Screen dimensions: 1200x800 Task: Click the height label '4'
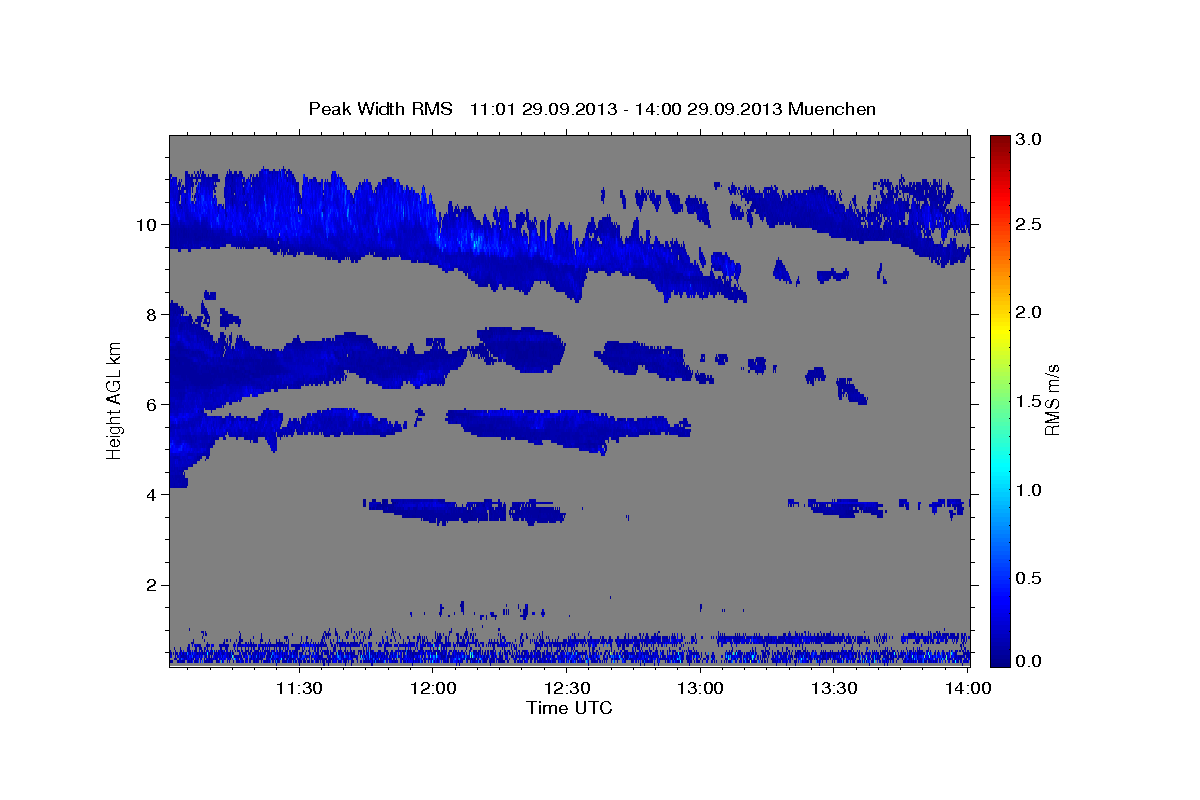pyautogui.click(x=154, y=495)
